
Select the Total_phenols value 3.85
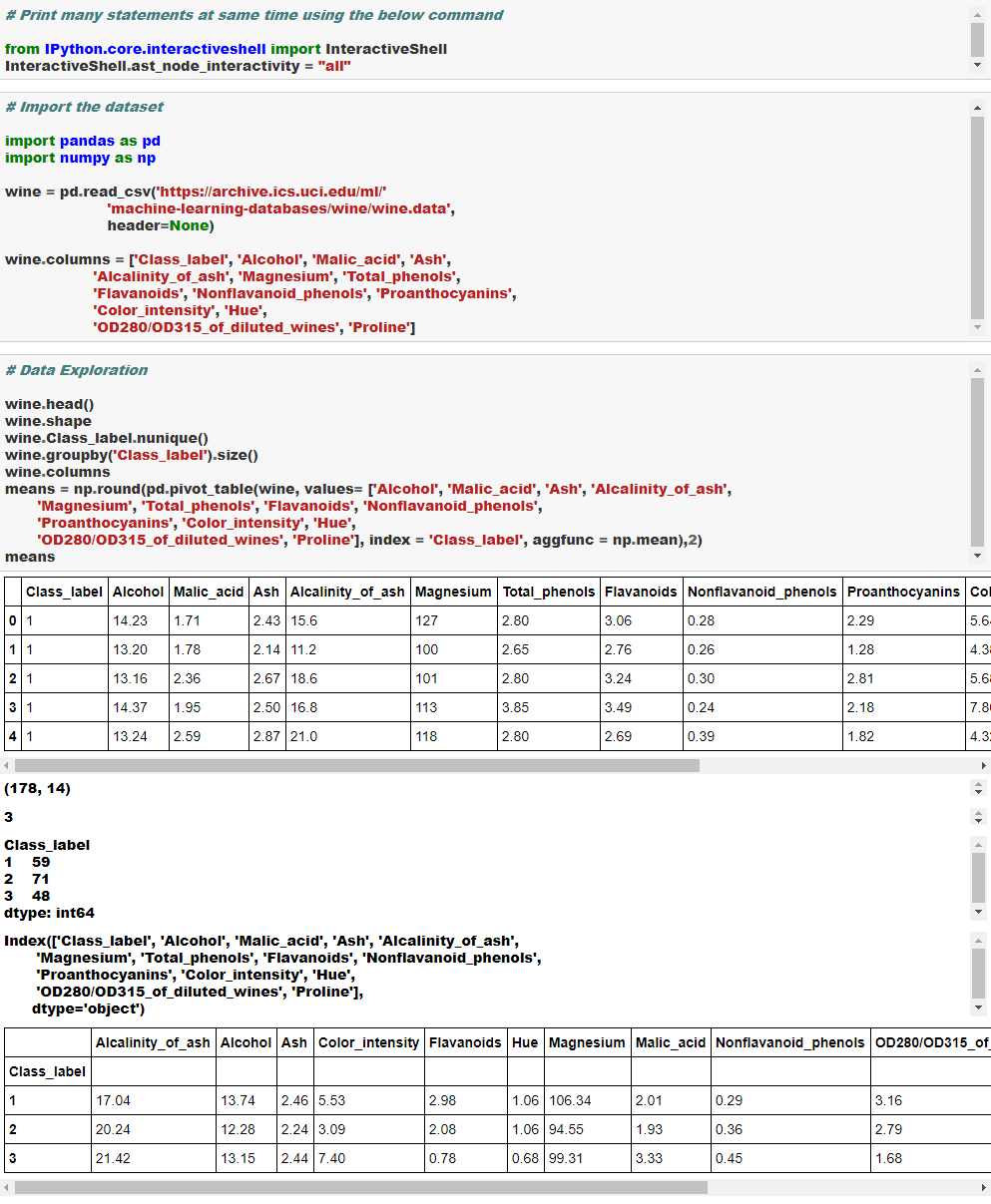[x=517, y=707]
